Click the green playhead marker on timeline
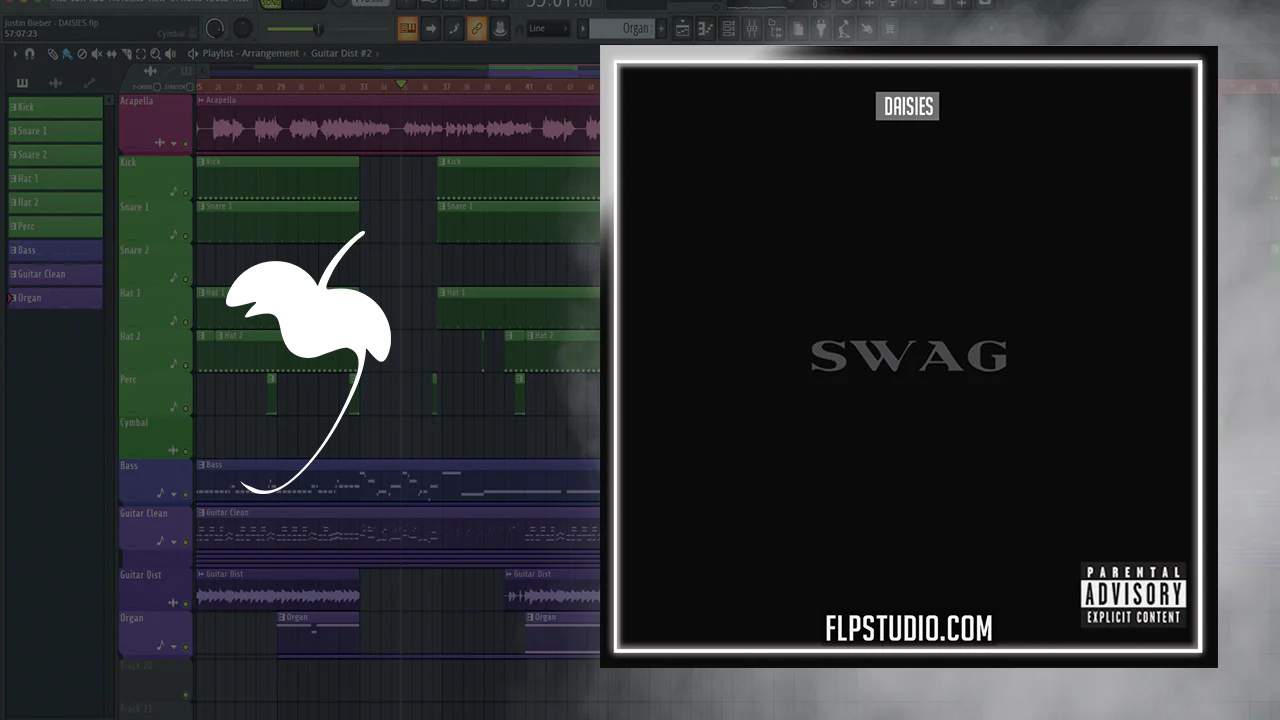The image size is (1280, 720). tap(401, 85)
